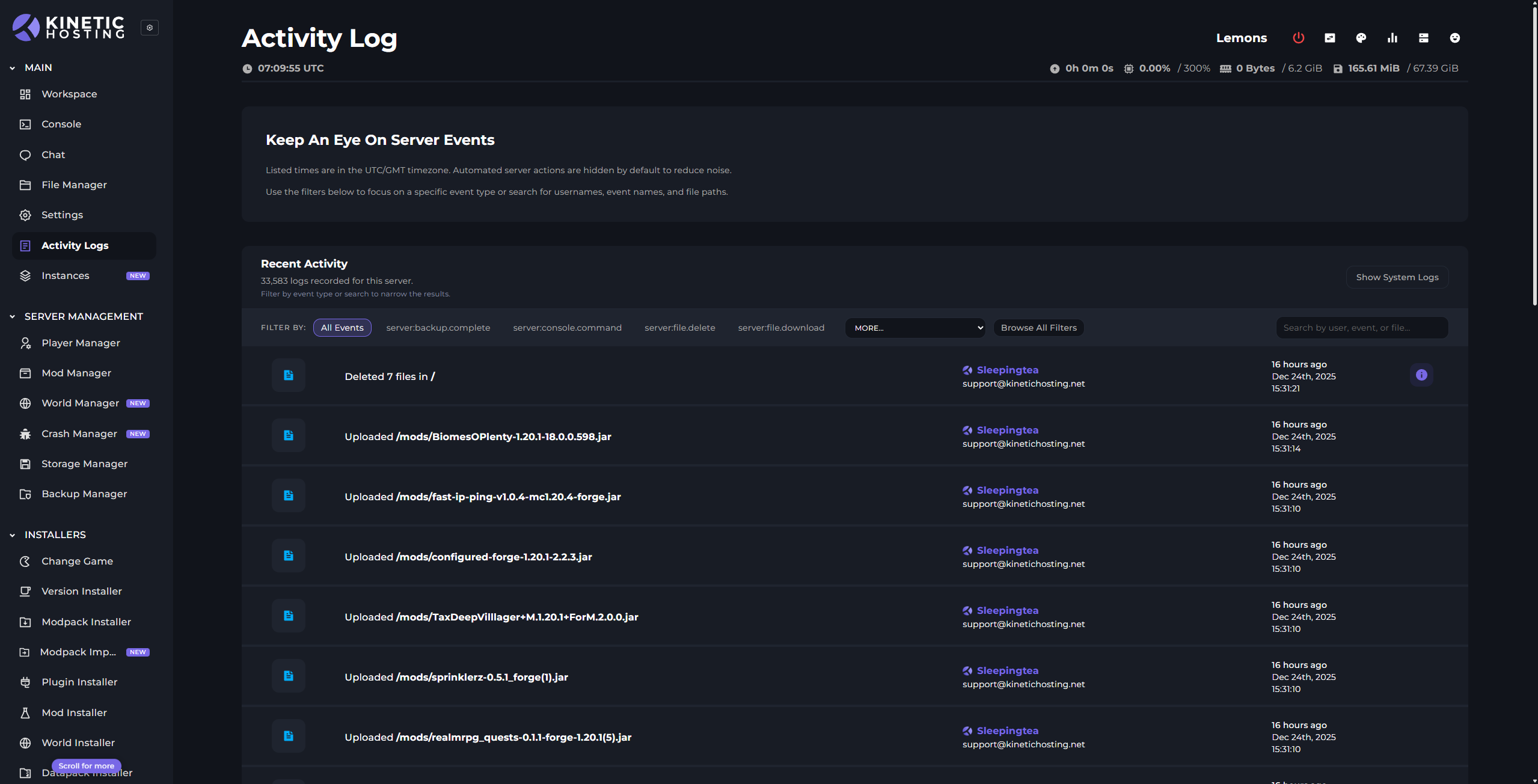This screenshot has width=1538, height=784.
Task: Click the Show System Logs button
Action: coord(1397,277)
